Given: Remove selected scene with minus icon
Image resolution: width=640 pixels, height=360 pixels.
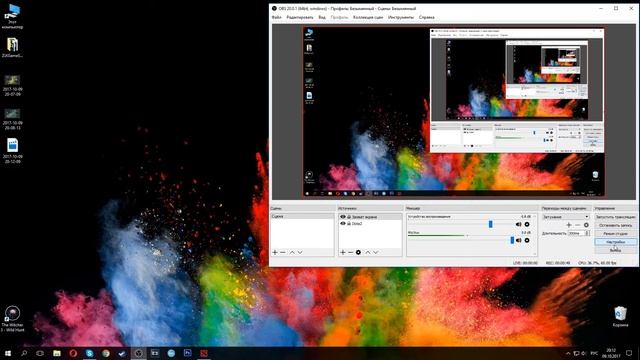Looking at the screenshot, I should [x=283, y=253].
